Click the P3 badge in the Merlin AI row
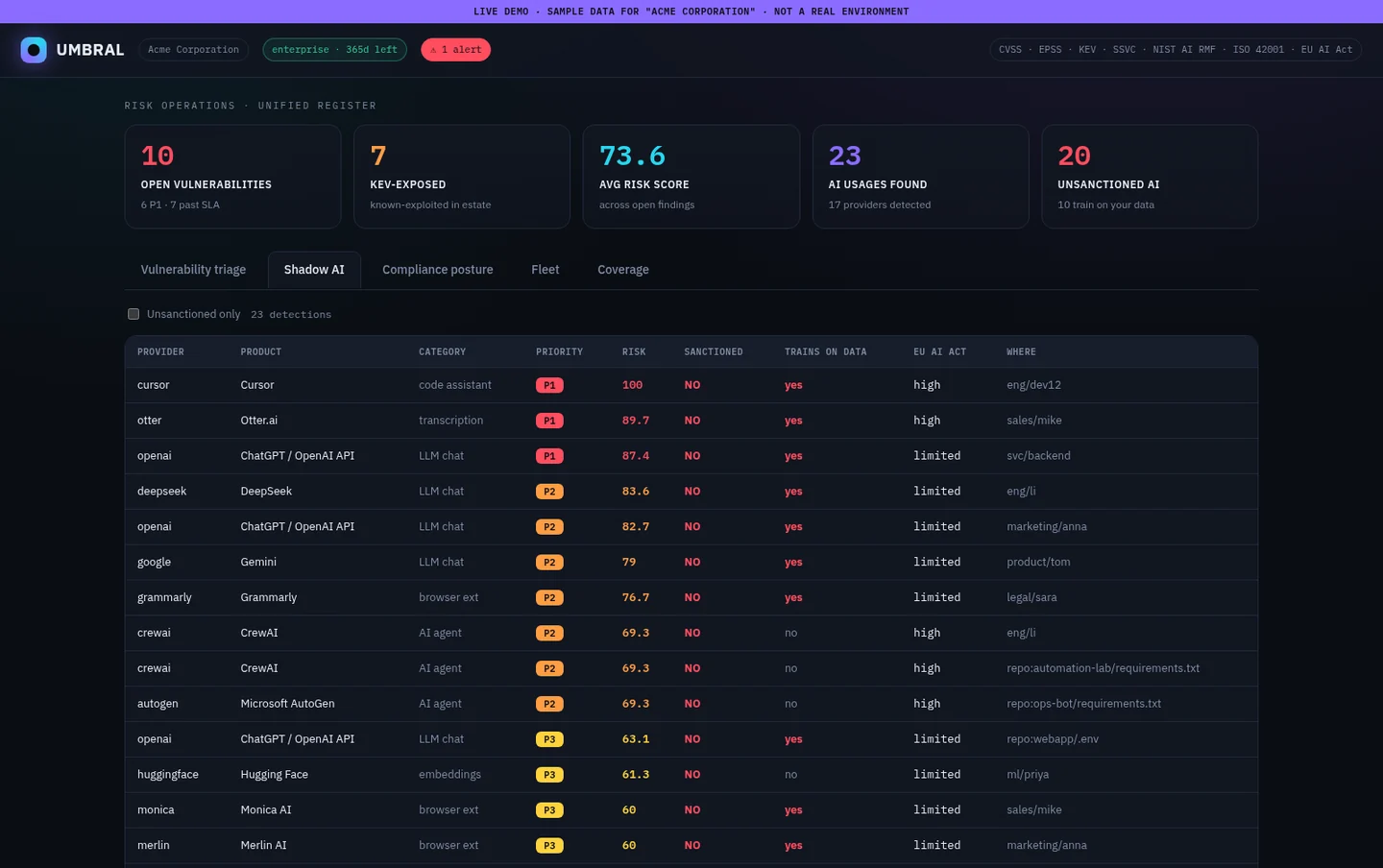The height and width of the screenshot is (868, 1383). click(x=549, y=846)
